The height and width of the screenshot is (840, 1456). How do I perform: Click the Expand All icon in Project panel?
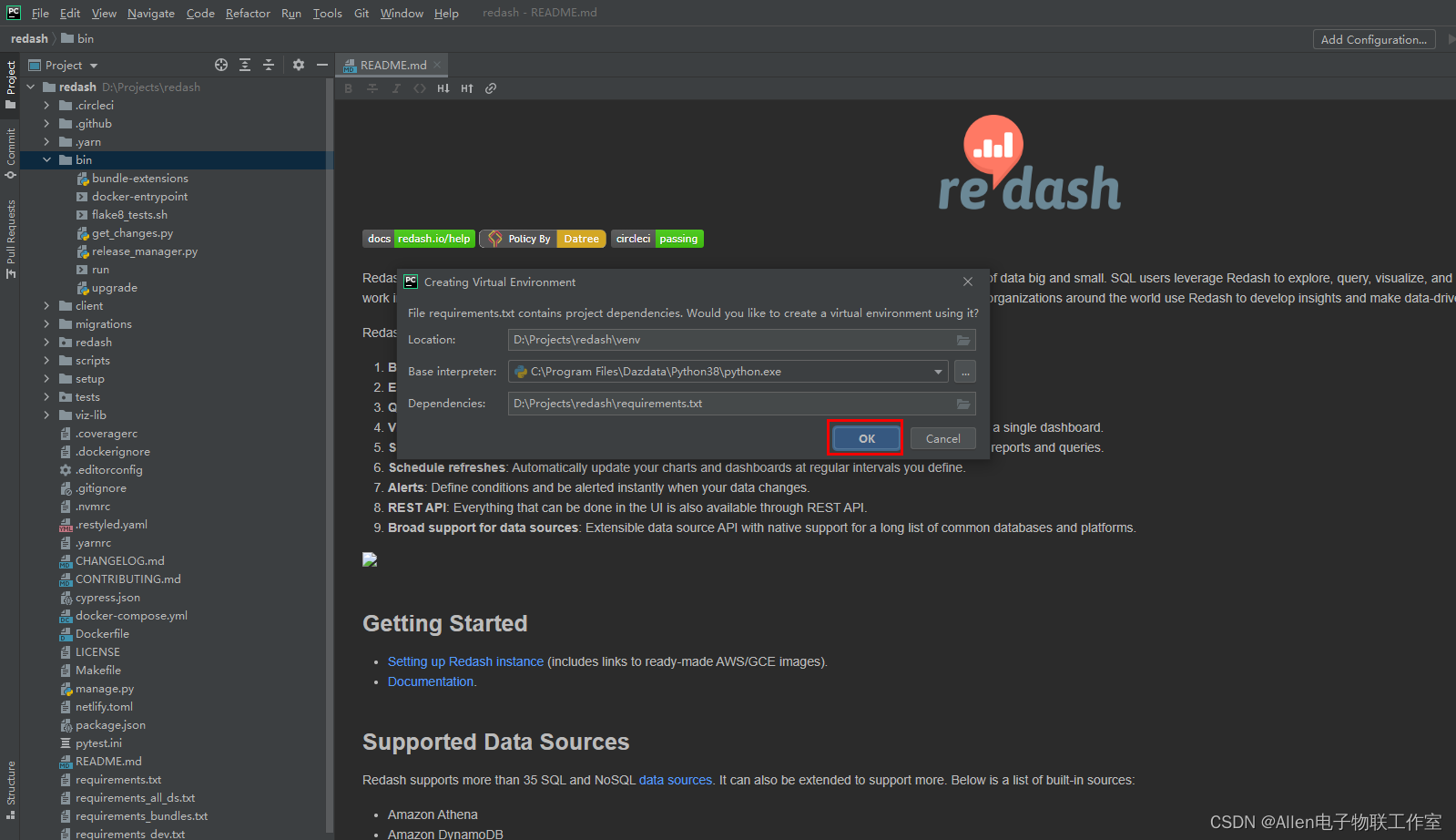[245, 65]
